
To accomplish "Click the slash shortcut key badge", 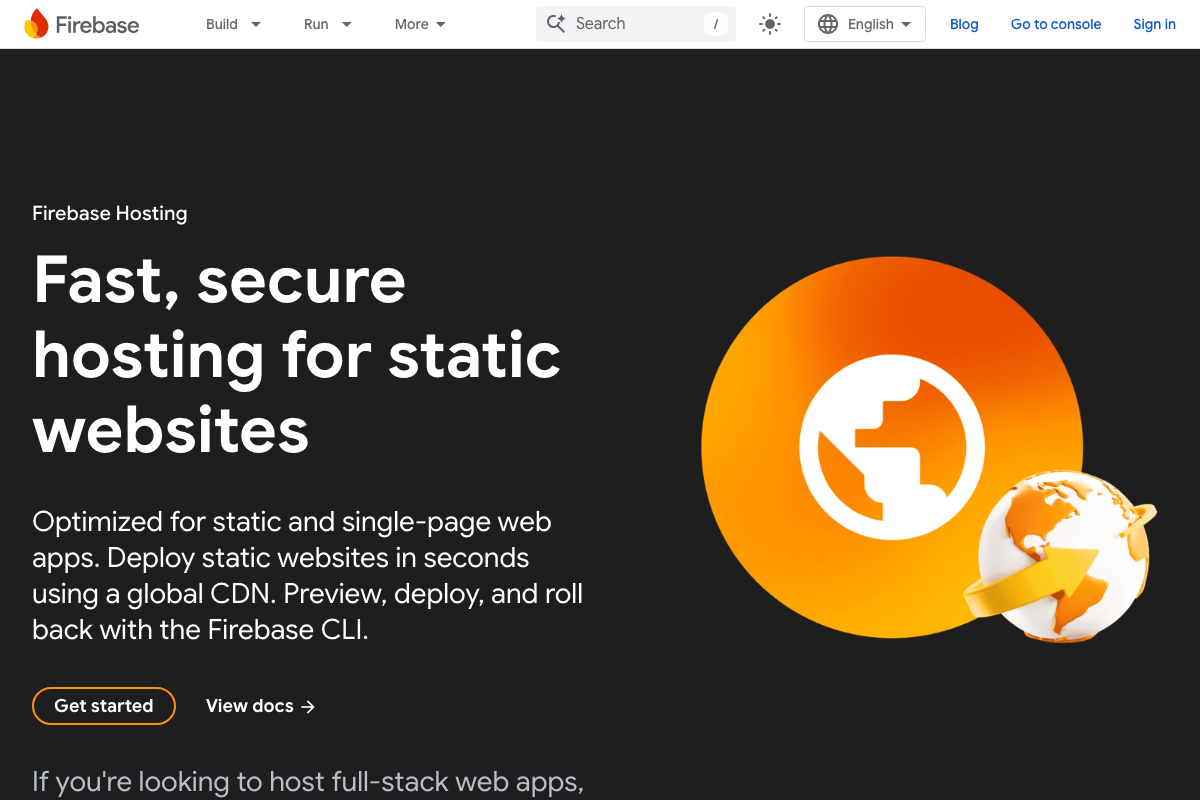I will pos(715,24).
